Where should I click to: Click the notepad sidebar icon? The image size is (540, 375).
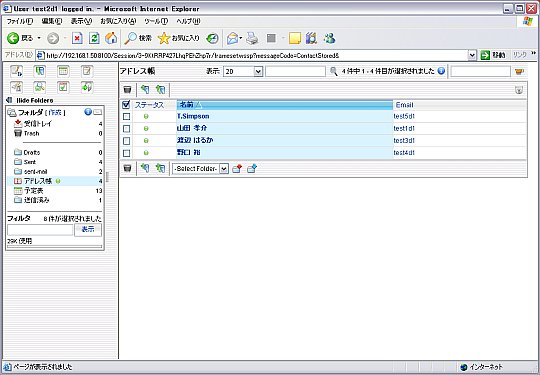click(87, 71)
